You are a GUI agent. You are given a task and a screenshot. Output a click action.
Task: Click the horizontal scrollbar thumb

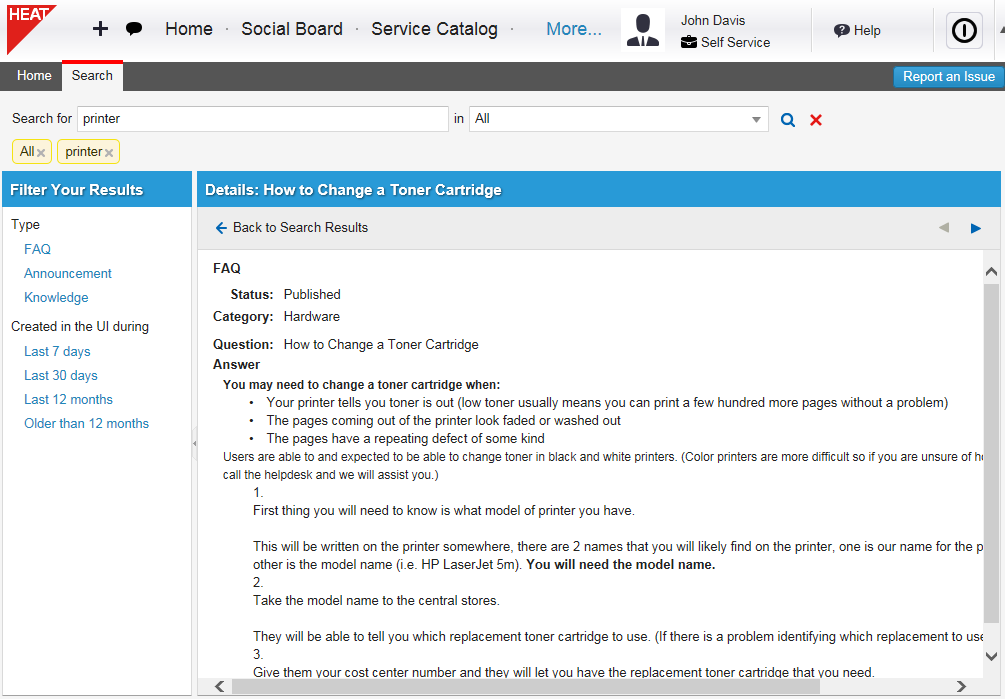tap(526, 686)
